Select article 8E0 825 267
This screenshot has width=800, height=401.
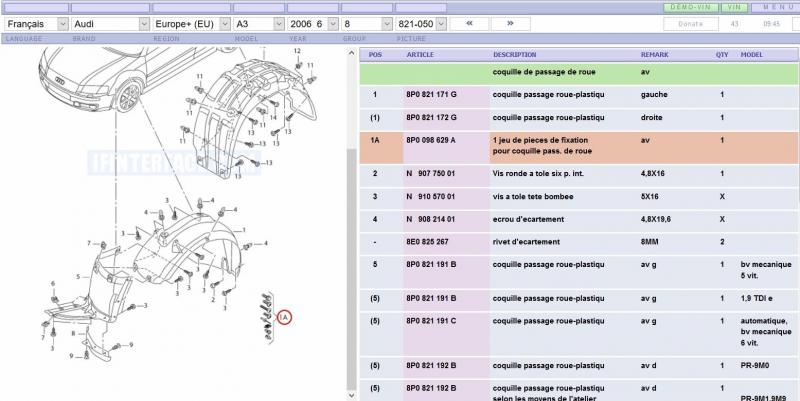coord(427,242)
